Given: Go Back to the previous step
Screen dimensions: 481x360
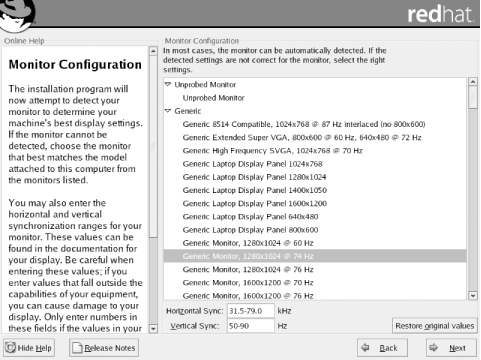Looking at the screenshot, I should pos(382,348).
